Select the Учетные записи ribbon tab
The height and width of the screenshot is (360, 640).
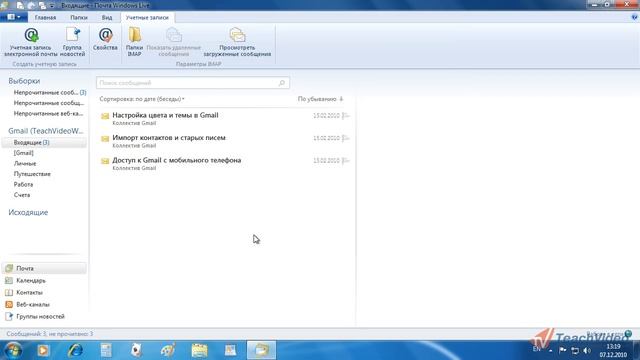pyautogui.click(x=147, y=18)
